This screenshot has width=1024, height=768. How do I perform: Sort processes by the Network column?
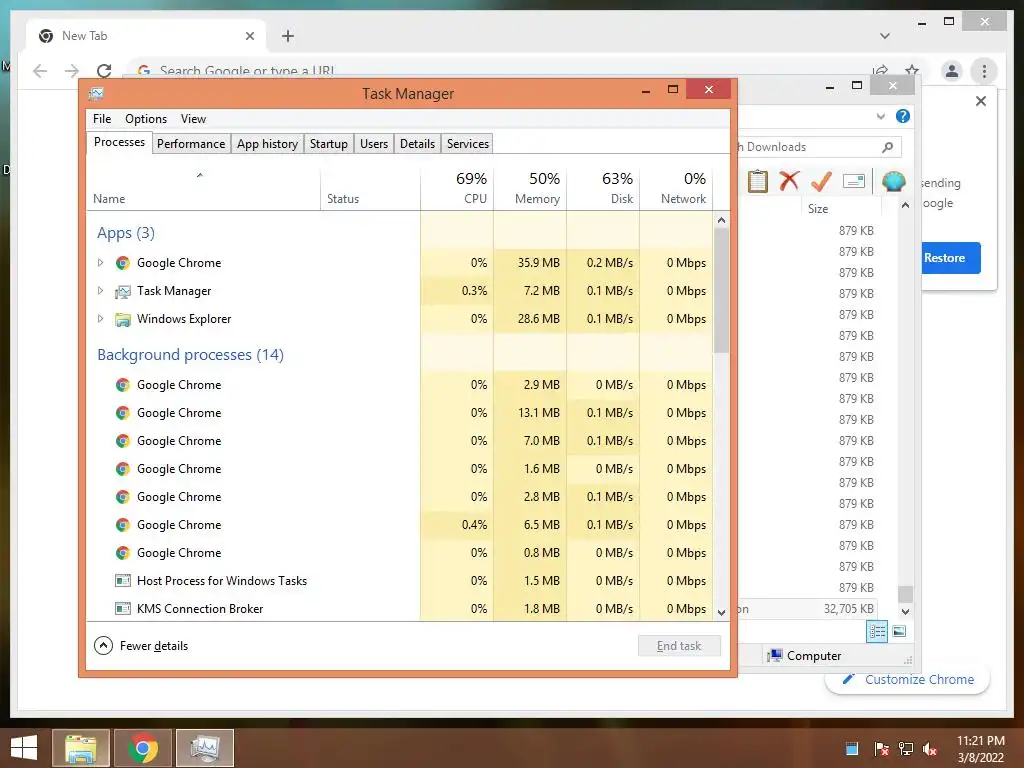[677, 188]
